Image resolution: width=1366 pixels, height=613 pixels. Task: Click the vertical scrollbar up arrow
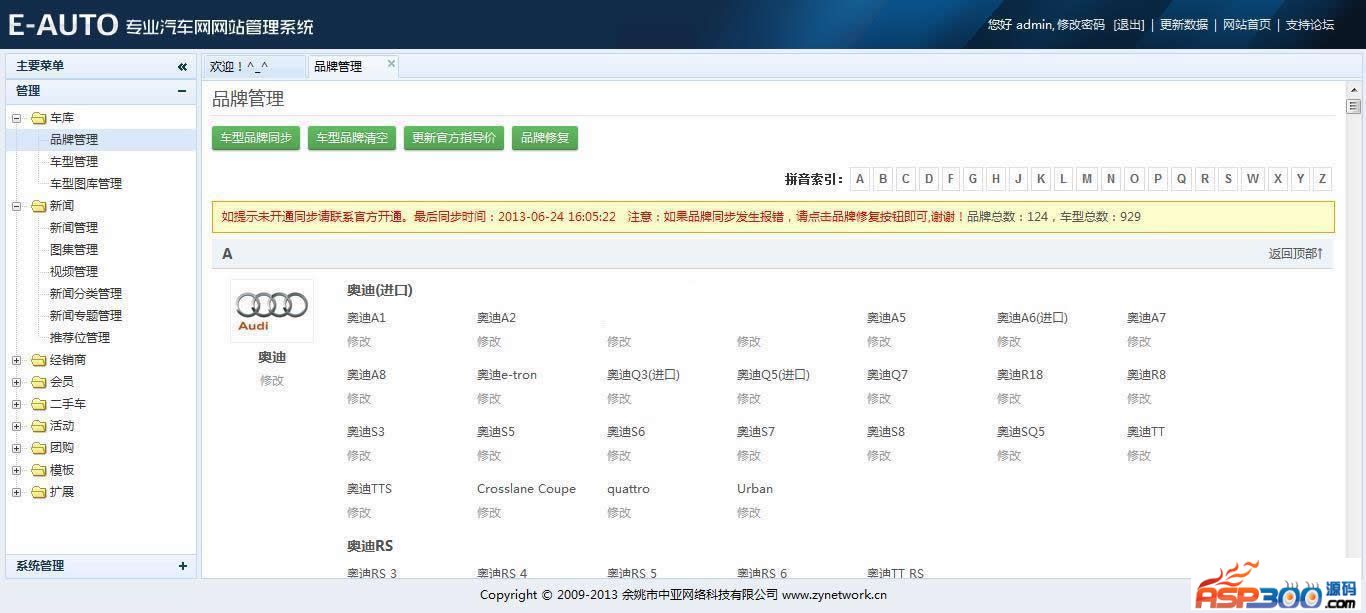point(1353,91)
